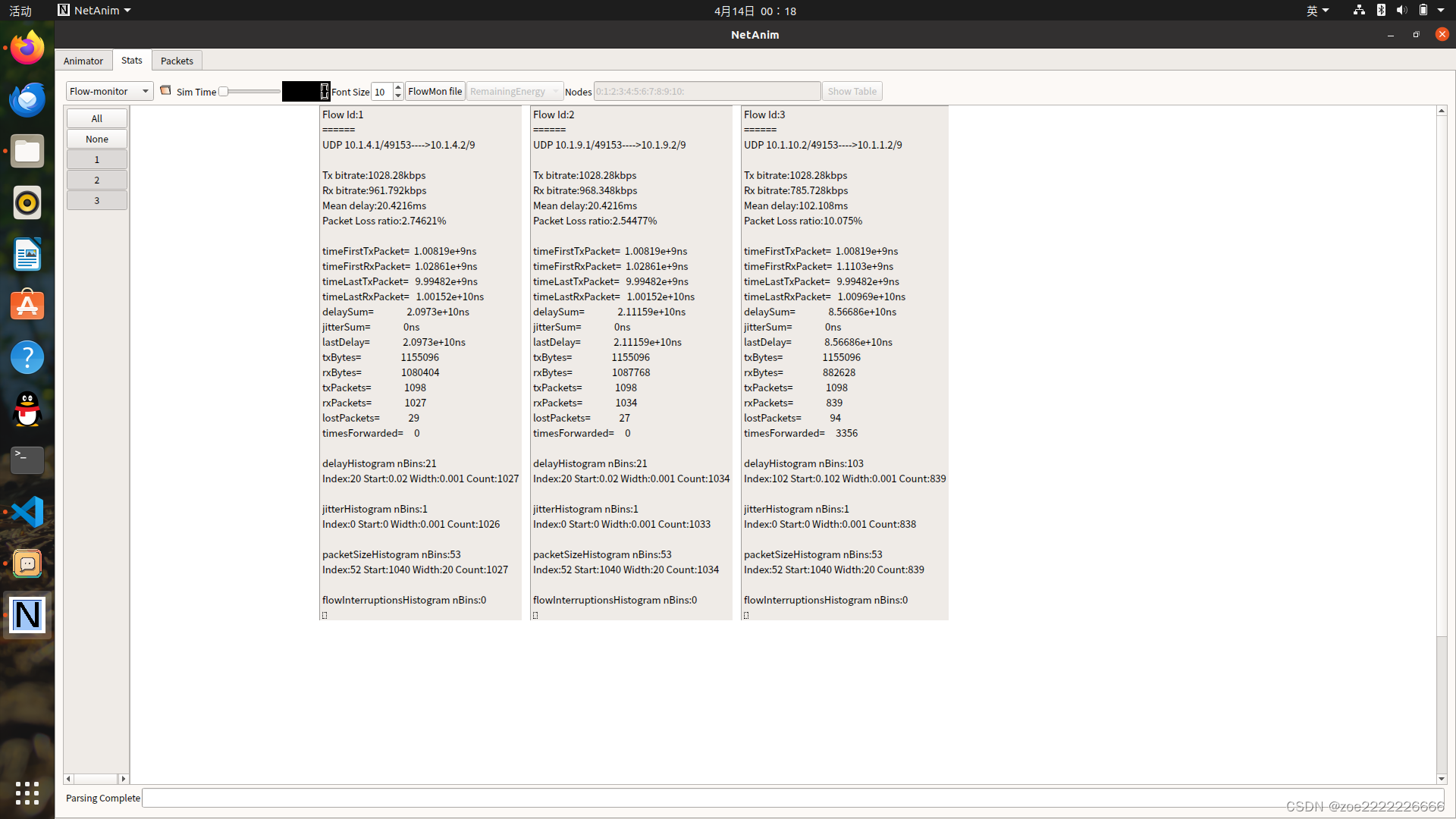
Task: Open NetAnim app menu in top bar
Action: click(95, 10)
